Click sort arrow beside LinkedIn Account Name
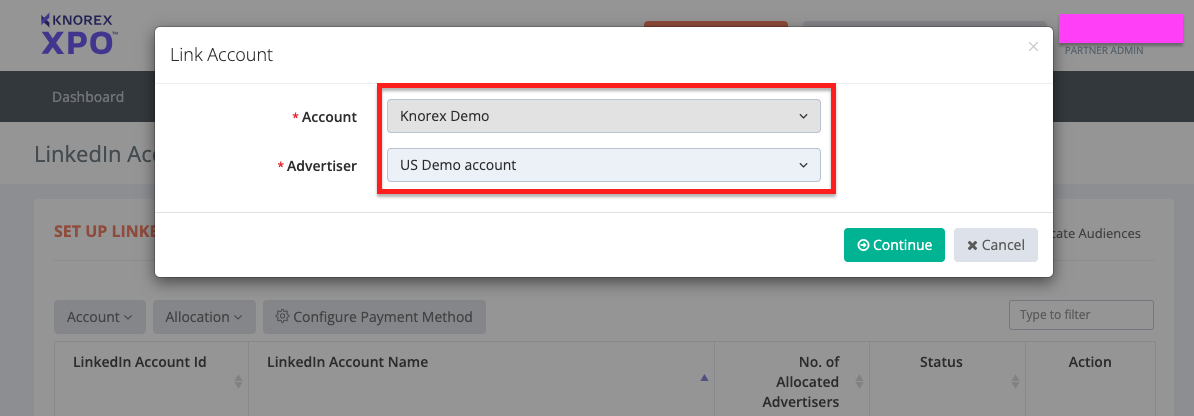Image resolution: width=1194 pixels, height=416 pixels. pyautogui.click(x=704, y=378)
